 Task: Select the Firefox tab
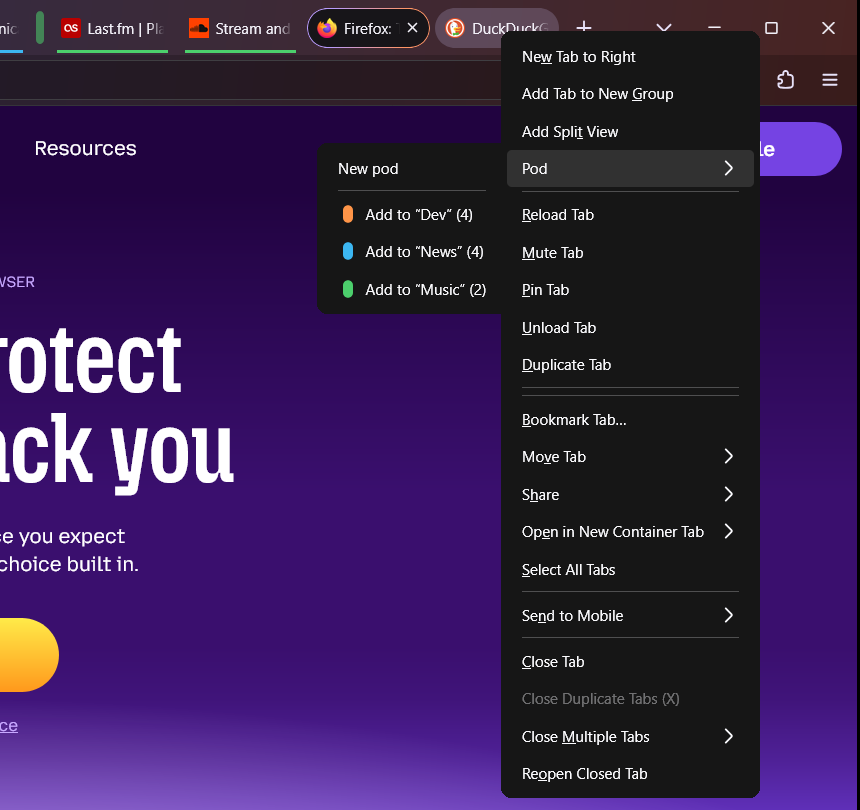coord(367,28)
